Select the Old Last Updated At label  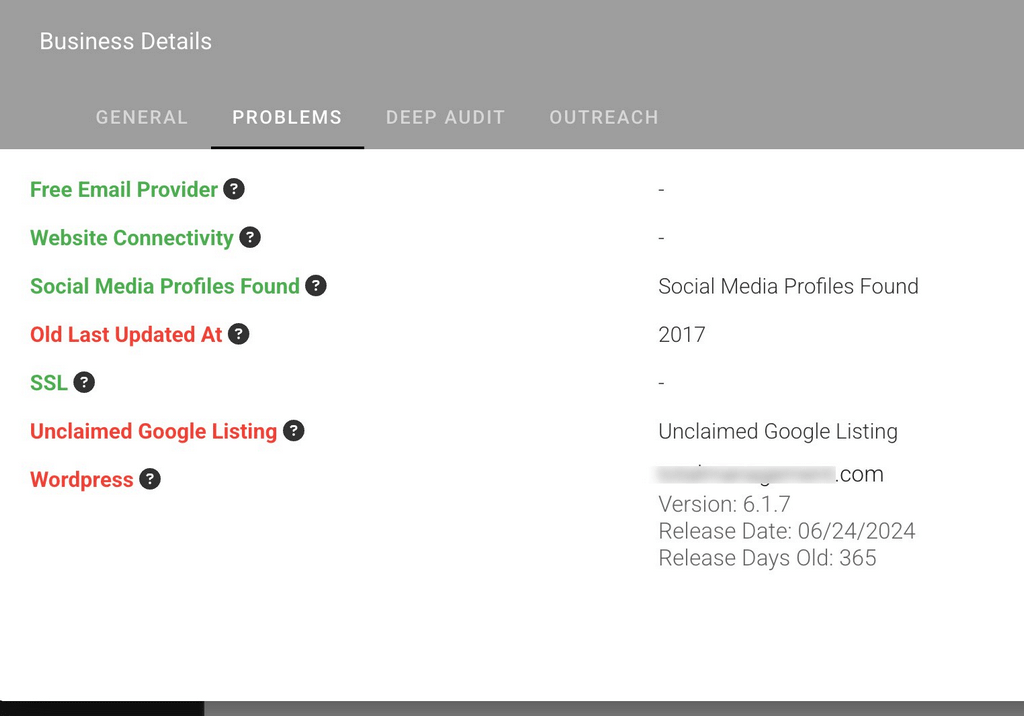point(124,334)
